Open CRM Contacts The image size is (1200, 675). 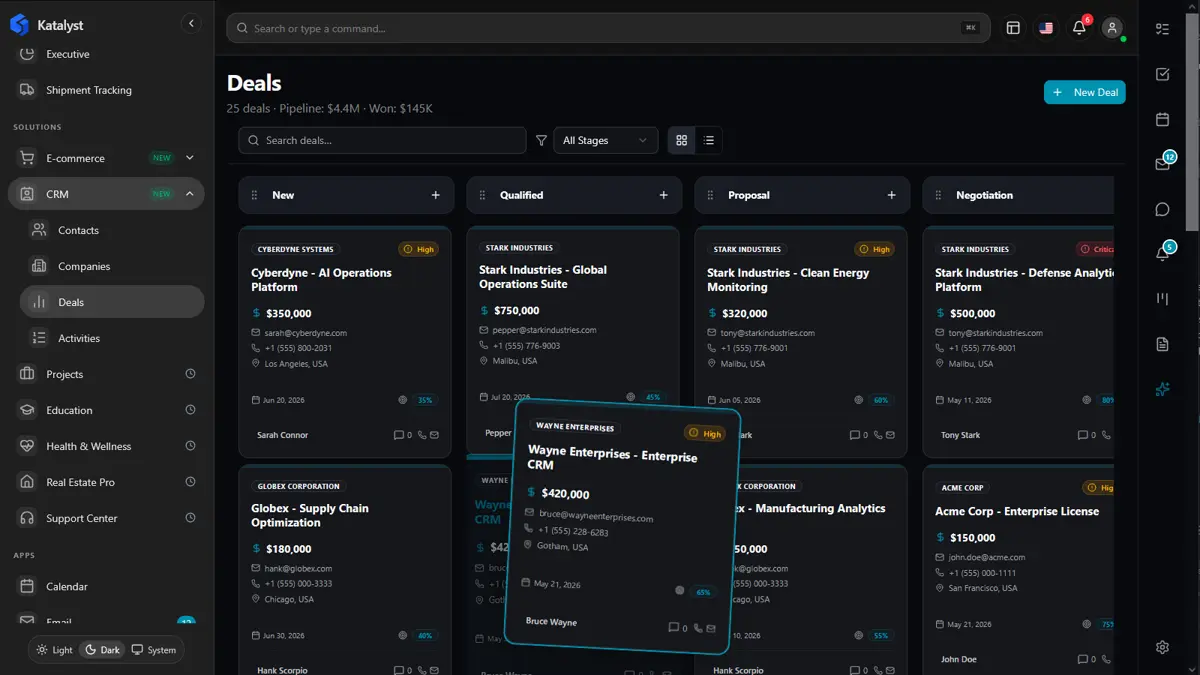click(x=112, y=230)
